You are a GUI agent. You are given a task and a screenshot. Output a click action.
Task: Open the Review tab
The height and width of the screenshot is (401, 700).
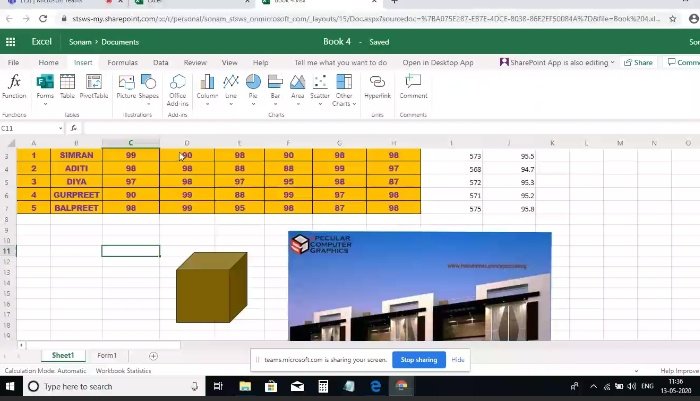pyautogui.click(x=195, y=63)
